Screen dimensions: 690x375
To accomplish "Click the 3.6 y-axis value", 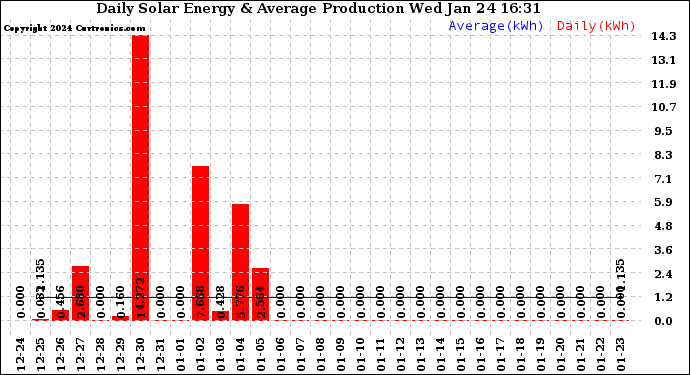I will (664, 250).
